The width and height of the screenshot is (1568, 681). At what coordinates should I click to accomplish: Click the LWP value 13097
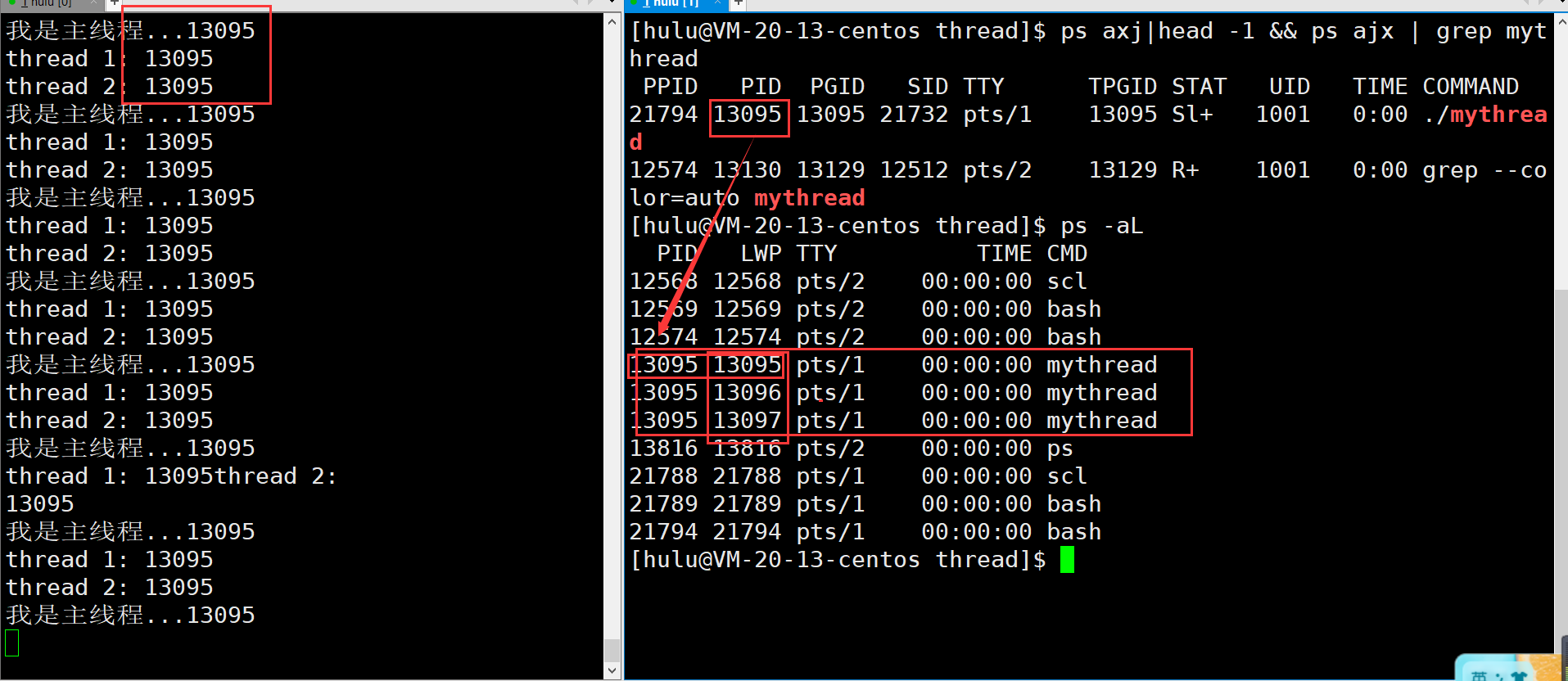coord(747,421)
